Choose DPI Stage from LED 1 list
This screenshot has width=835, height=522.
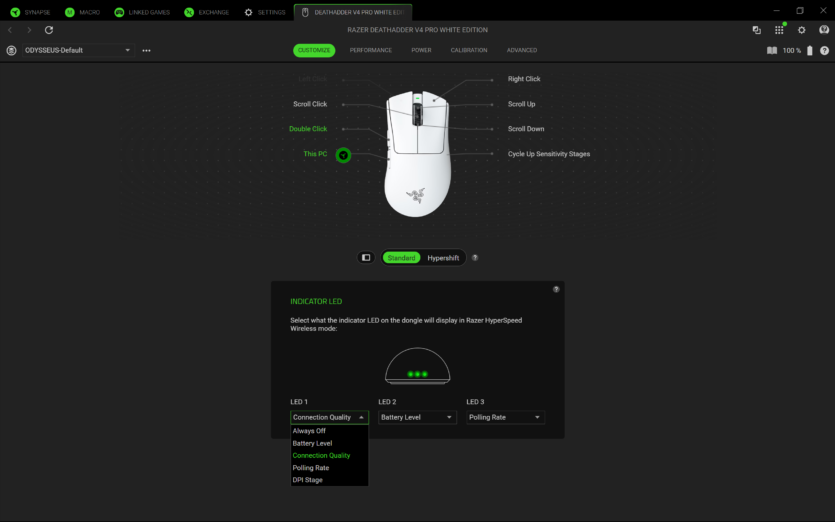coord(308,480)
